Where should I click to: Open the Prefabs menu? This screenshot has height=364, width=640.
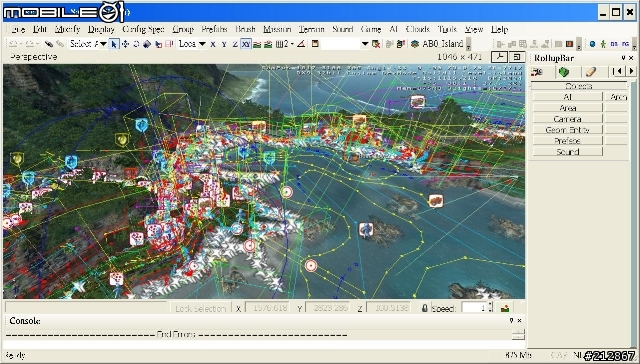214,29
